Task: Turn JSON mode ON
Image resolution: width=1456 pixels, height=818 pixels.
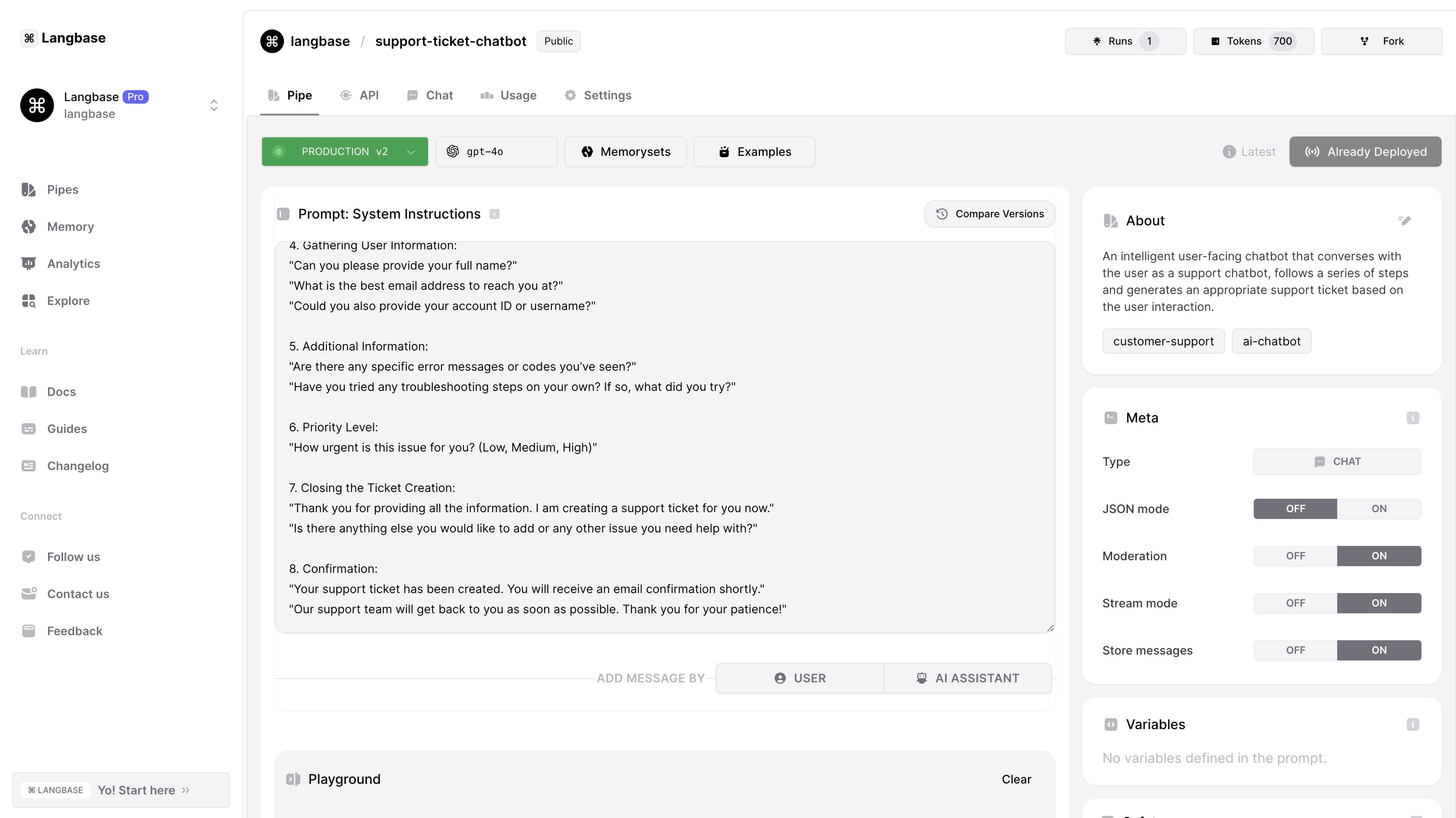Action: [1378, 508]
